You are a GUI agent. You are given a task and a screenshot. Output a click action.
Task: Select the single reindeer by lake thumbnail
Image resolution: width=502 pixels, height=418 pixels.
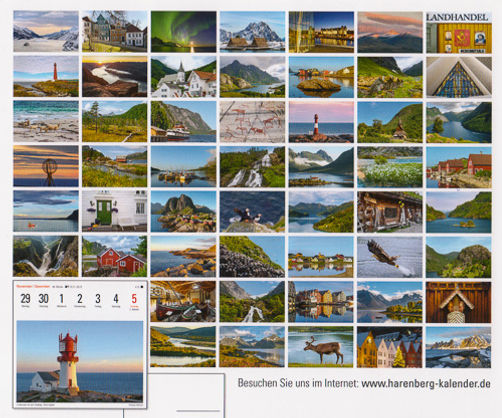[321, 347]
